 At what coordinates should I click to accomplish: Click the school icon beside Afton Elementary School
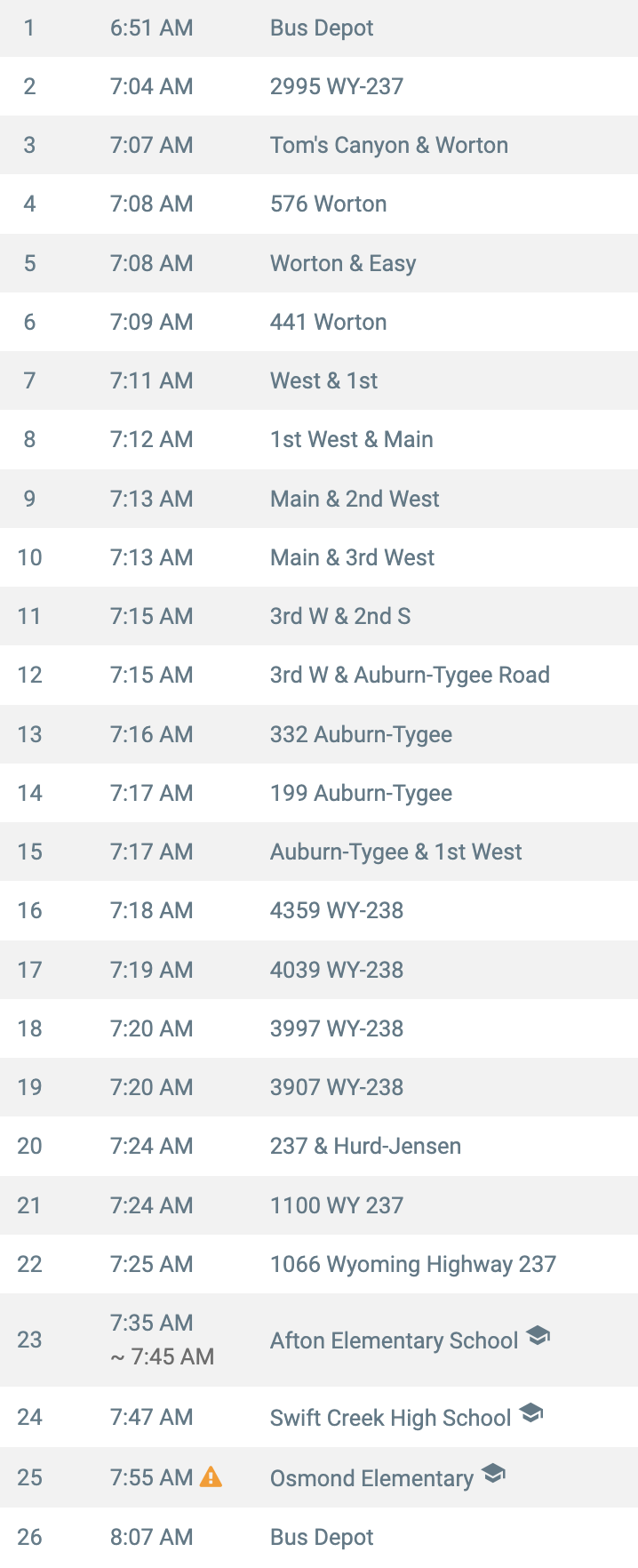[538, 1334]
